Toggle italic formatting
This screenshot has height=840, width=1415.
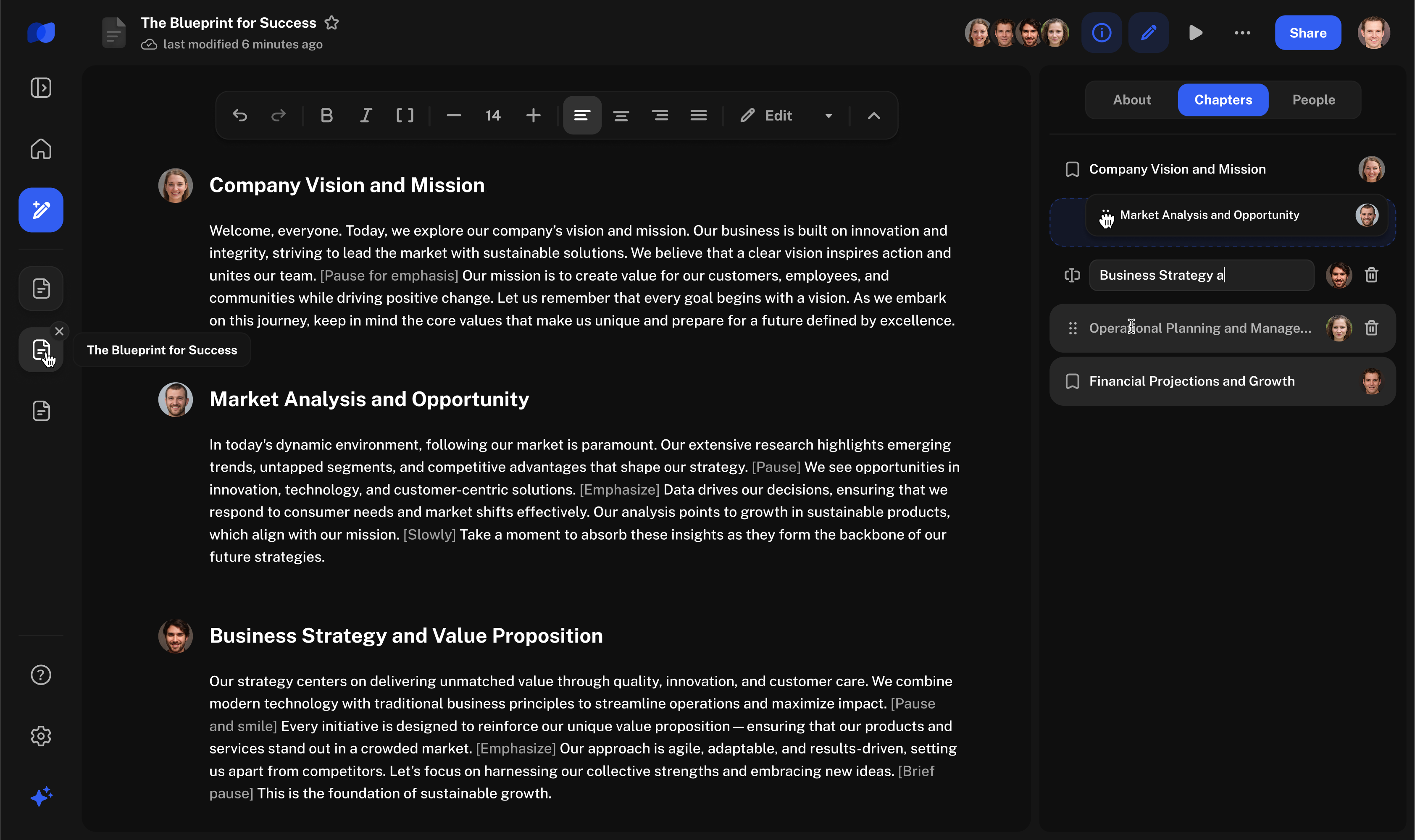click(366, 115)
